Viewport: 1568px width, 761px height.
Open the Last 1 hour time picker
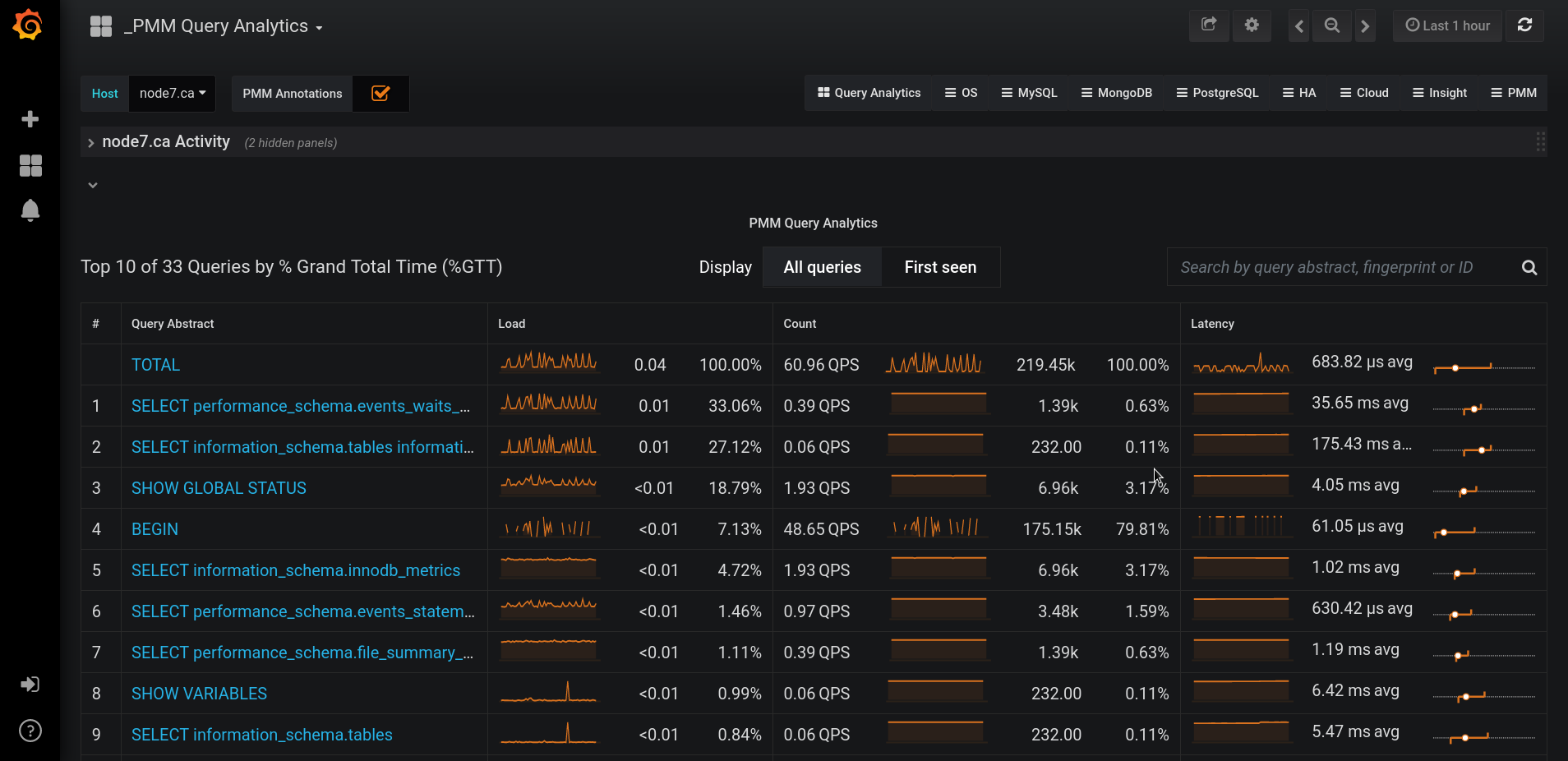click(x=1447, y=25)
